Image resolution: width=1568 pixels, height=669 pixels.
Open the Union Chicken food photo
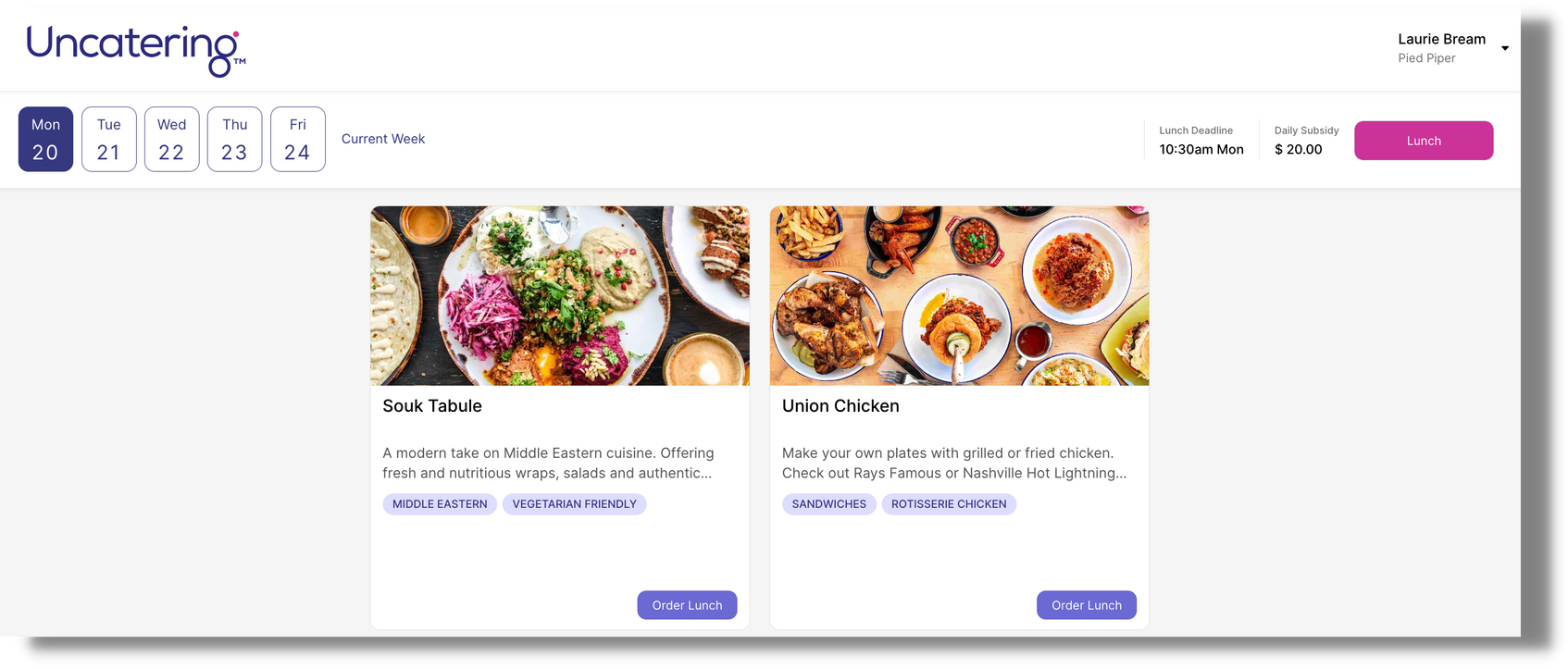[959, 295]
